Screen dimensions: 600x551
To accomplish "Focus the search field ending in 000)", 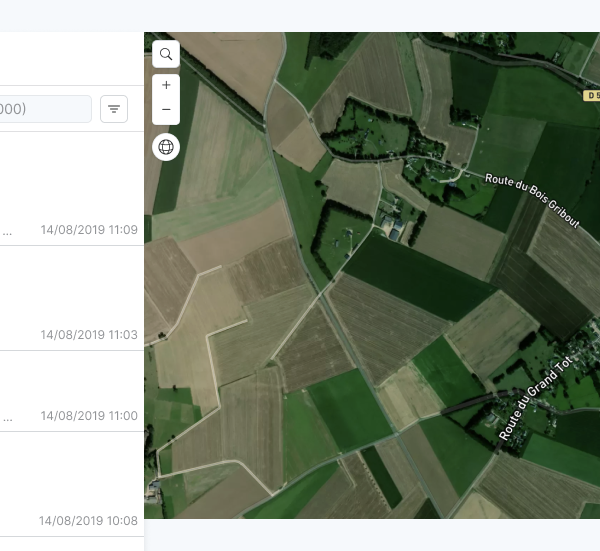I will [45, 109].
